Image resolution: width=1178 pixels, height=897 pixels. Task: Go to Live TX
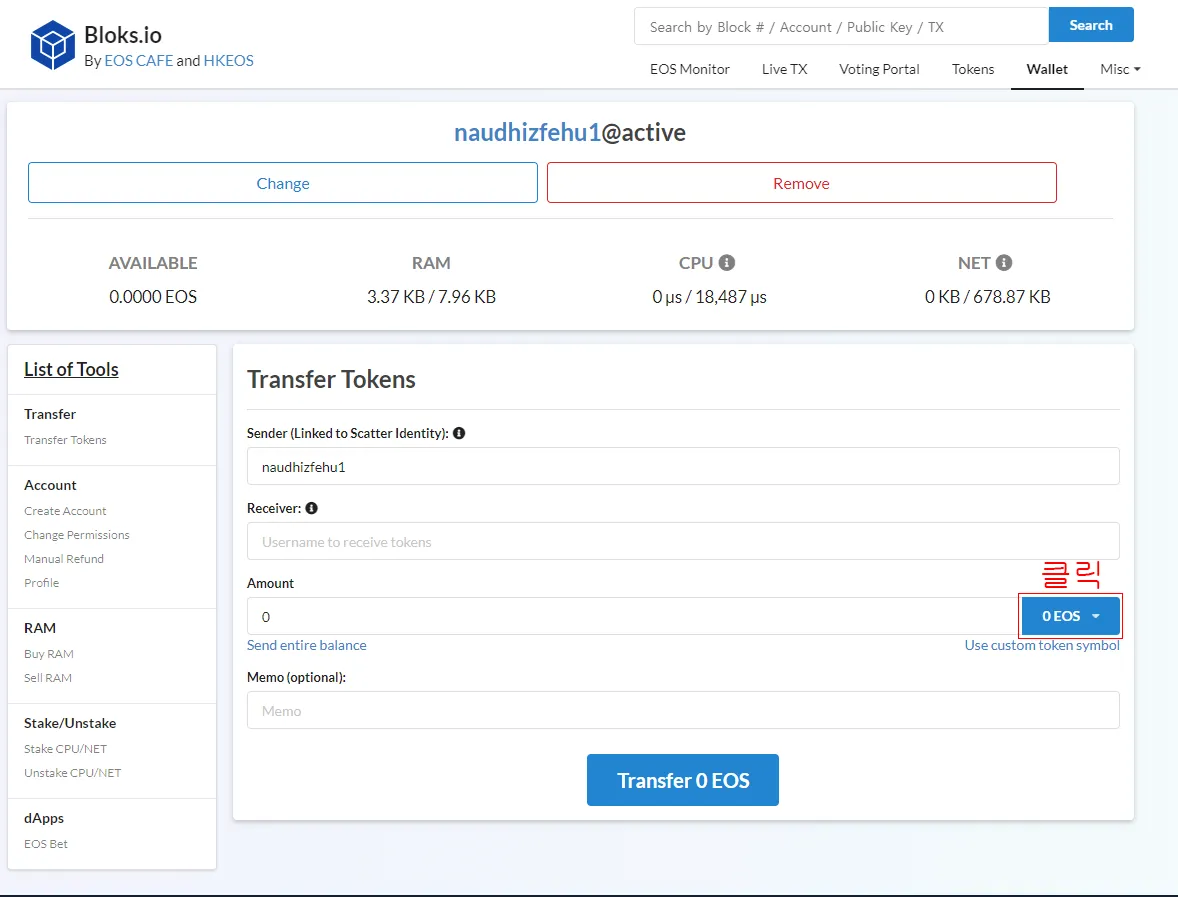[x=784, y=69]
